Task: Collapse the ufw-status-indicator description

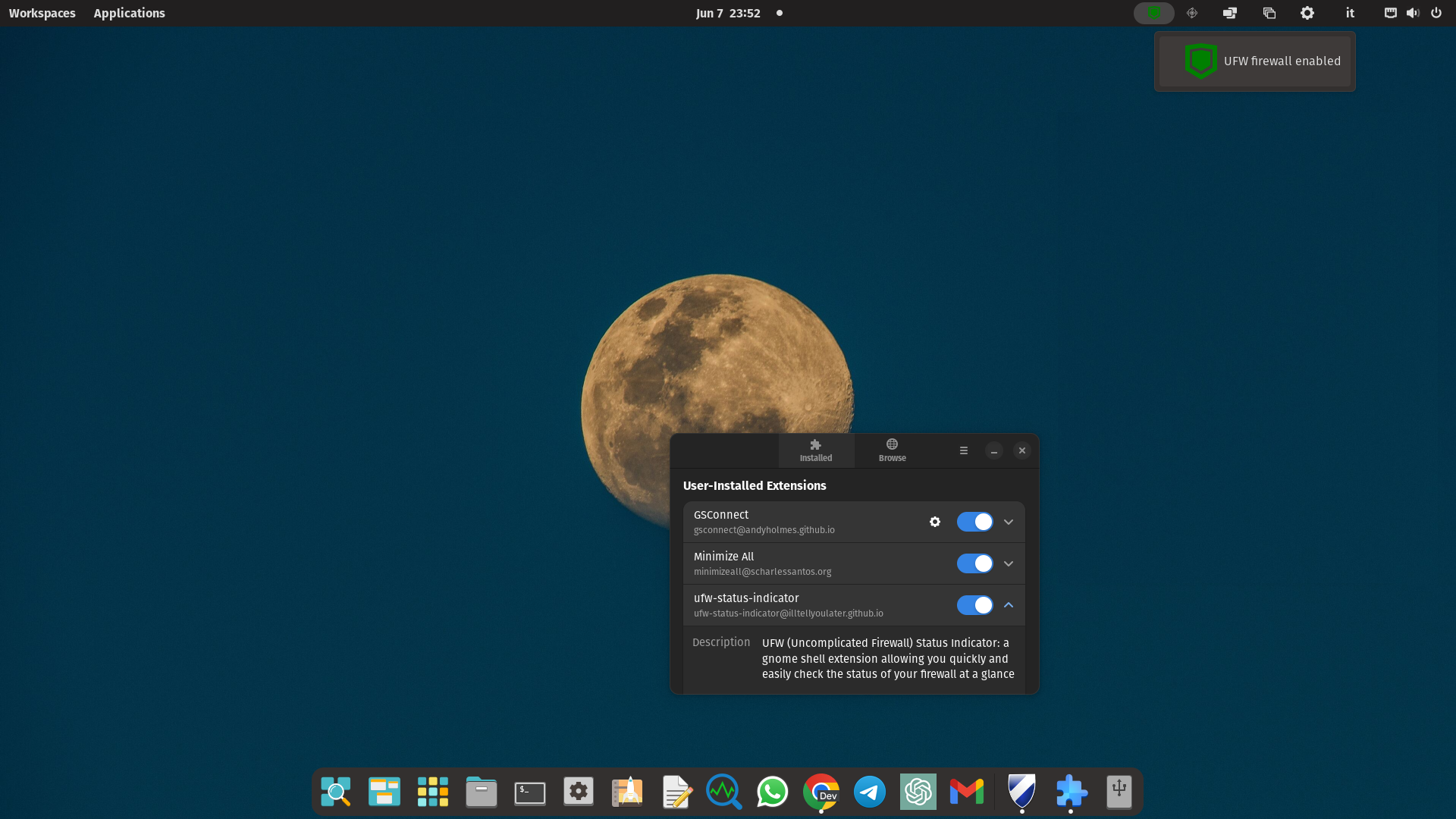Action: tap(1009, 605)
